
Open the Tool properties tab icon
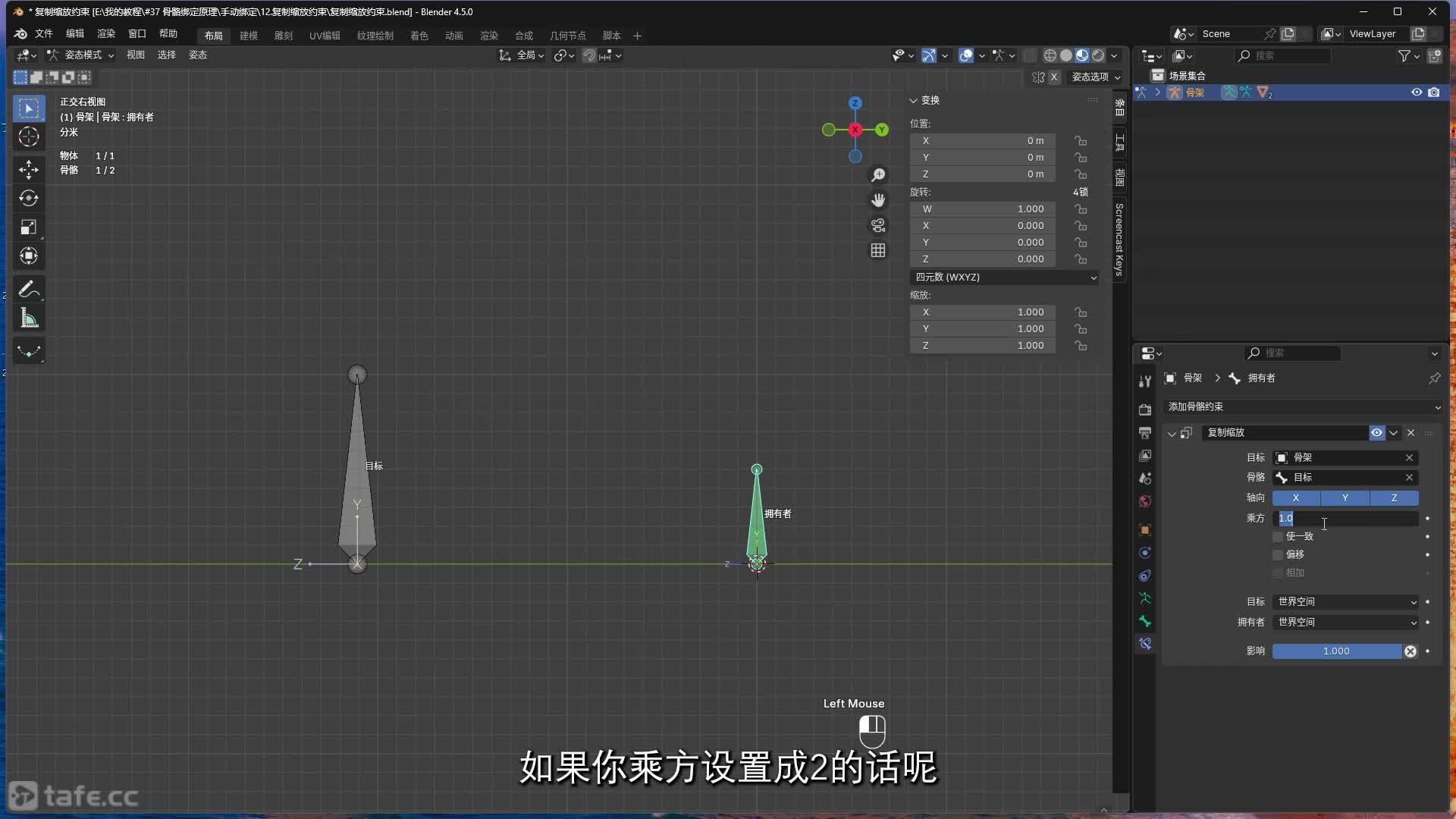click(1145, 381)
